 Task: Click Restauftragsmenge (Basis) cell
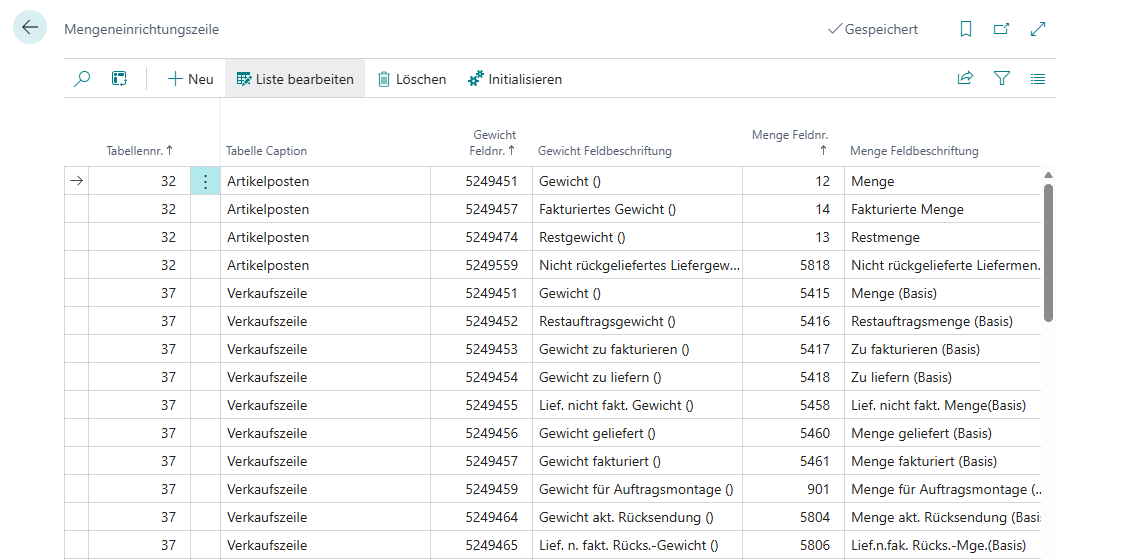pyautogui.click(x=942, y=321)
